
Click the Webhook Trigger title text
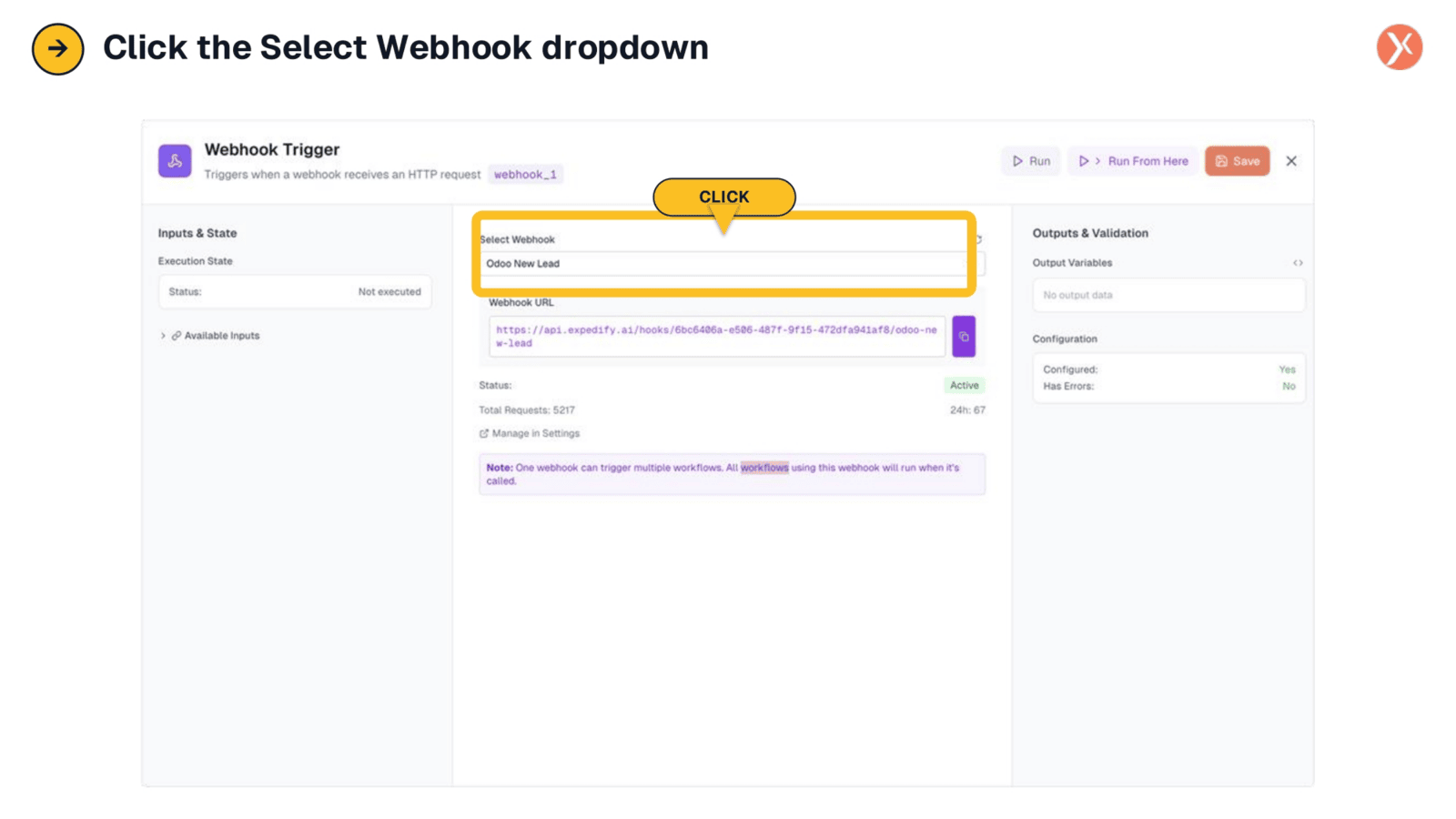click(x=272, y=149)
